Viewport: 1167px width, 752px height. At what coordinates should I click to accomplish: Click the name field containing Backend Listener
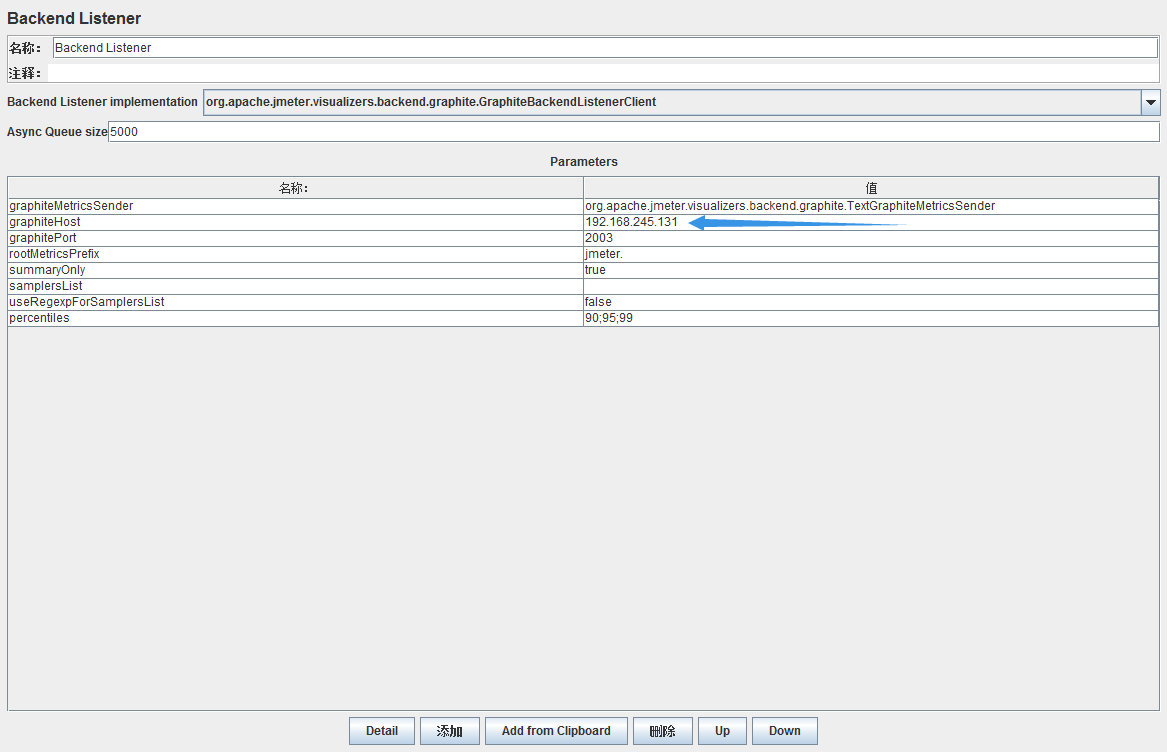point(605,48)
